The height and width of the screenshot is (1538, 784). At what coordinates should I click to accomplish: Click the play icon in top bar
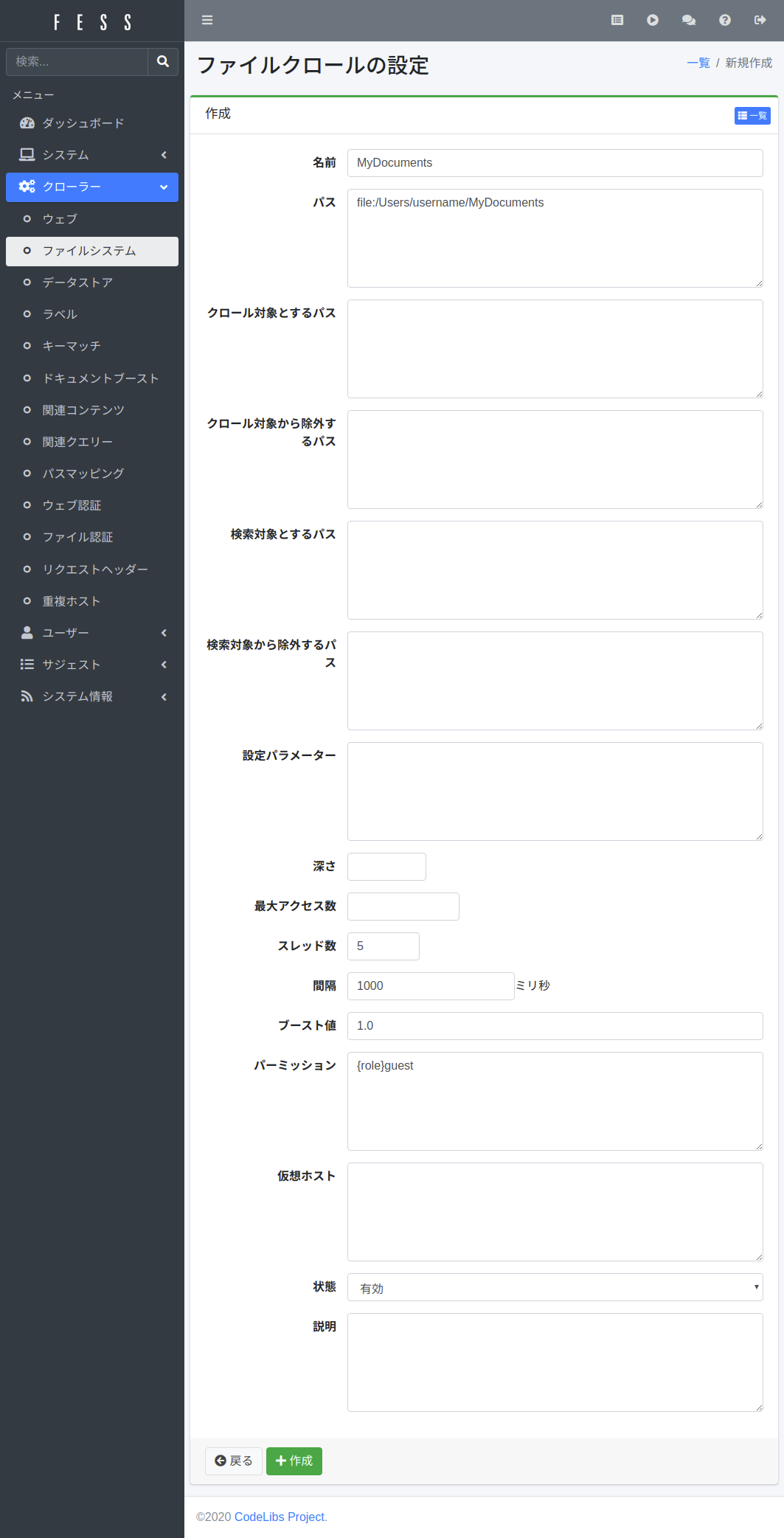pos(653,20)
